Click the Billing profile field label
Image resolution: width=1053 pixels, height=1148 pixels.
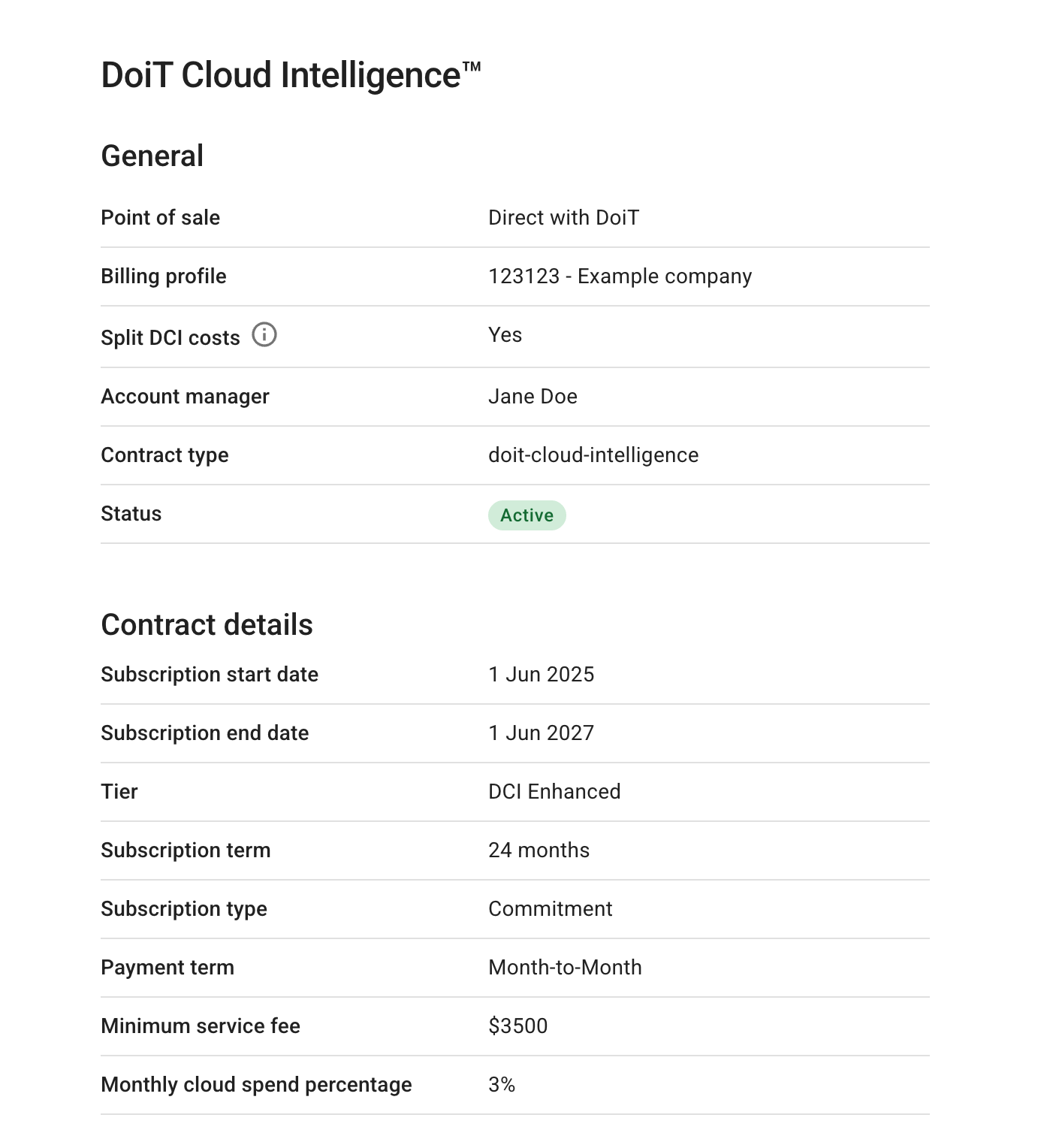coord(163,276)
